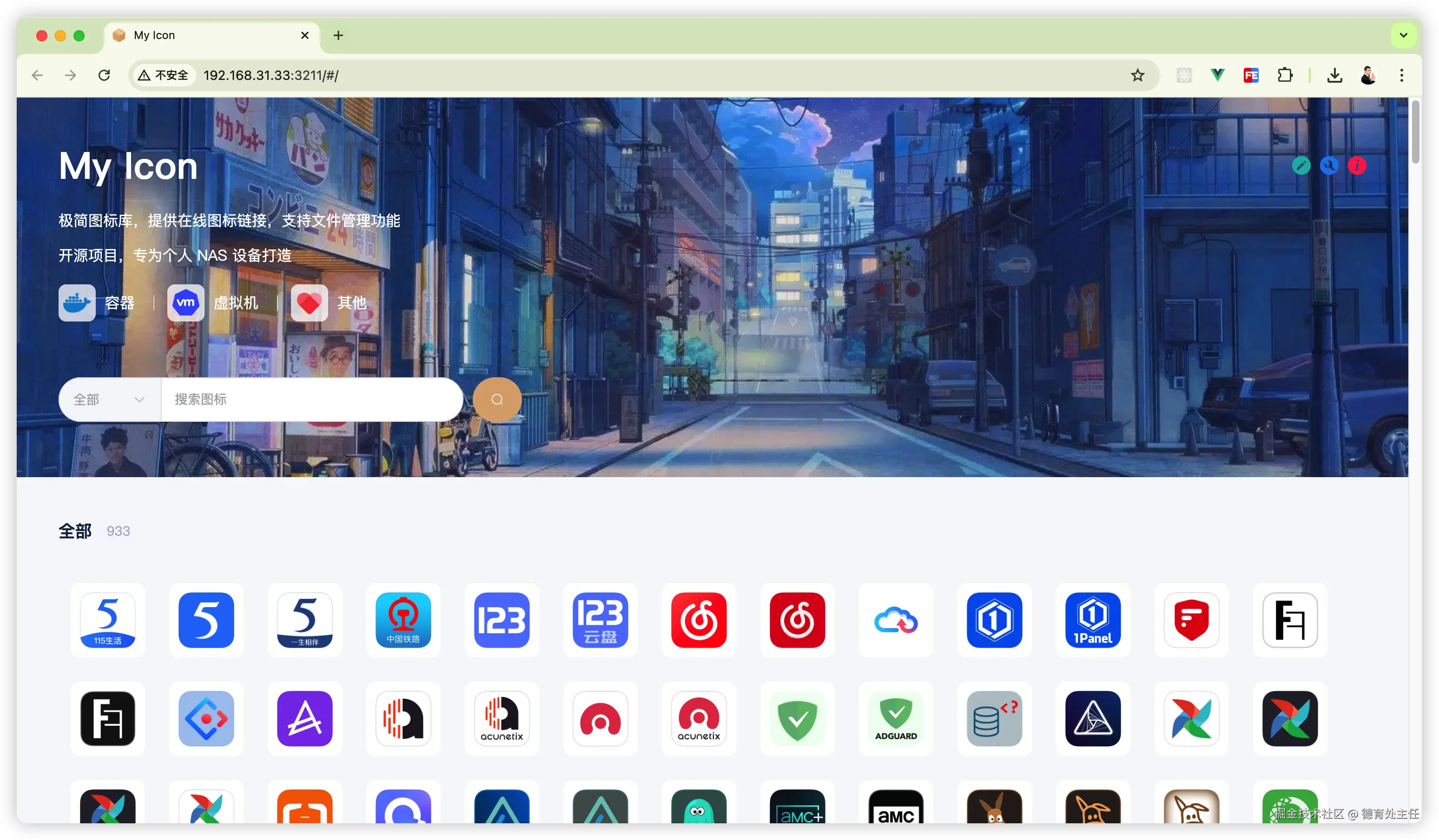
Task: Open a new browser tab
Action: pyautogui.click(x=338, y=35)
